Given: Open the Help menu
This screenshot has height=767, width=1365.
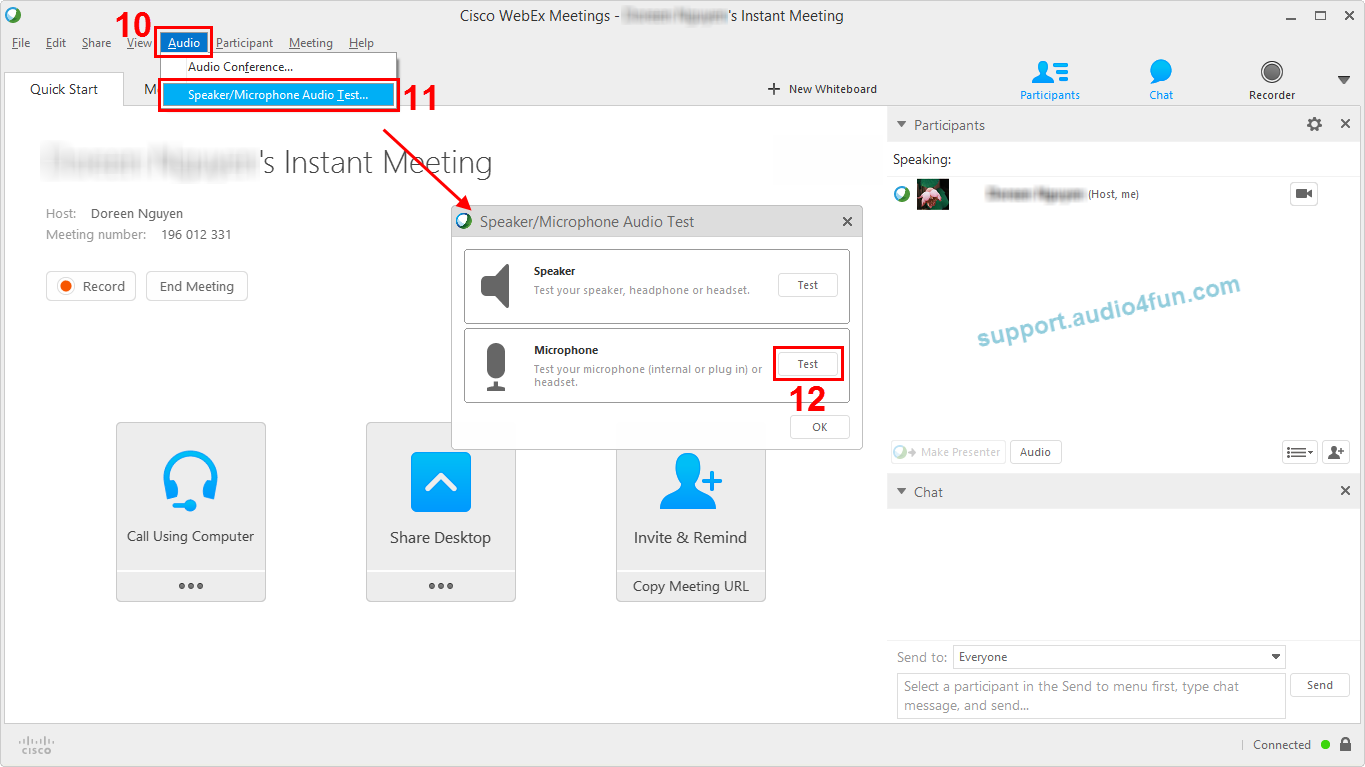Looking at the screenshot, I should click(x=361, y=43).
